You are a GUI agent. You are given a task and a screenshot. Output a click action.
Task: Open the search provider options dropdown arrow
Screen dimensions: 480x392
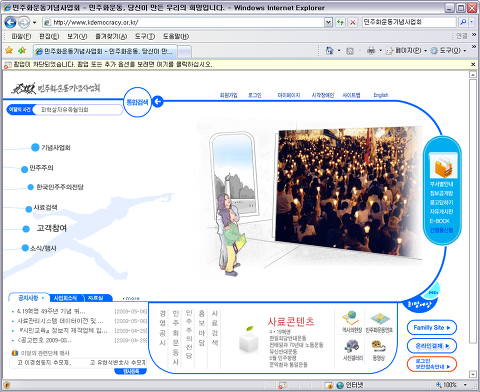pos(471,22)
